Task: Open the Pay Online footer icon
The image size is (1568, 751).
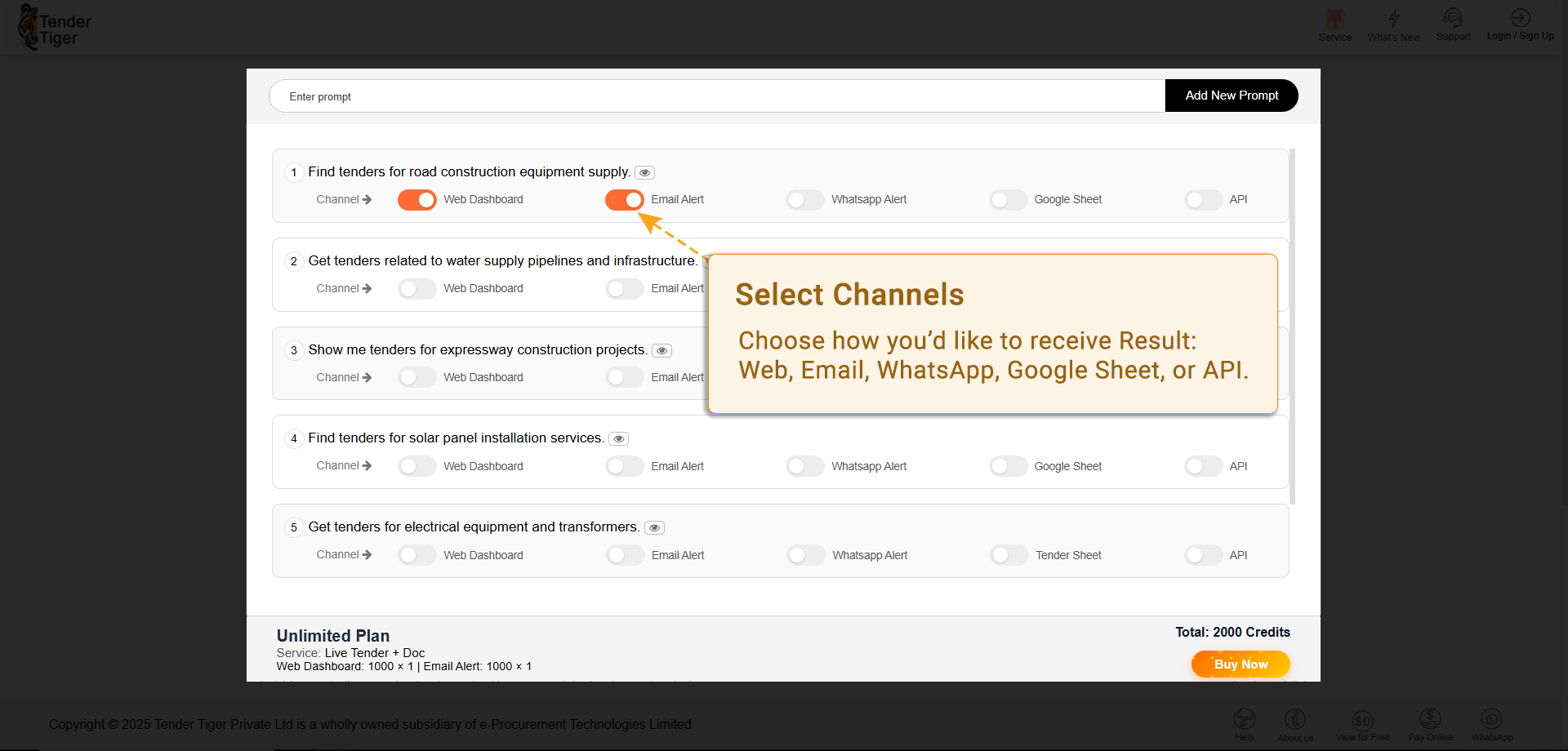Action: tap(1430, 719)
